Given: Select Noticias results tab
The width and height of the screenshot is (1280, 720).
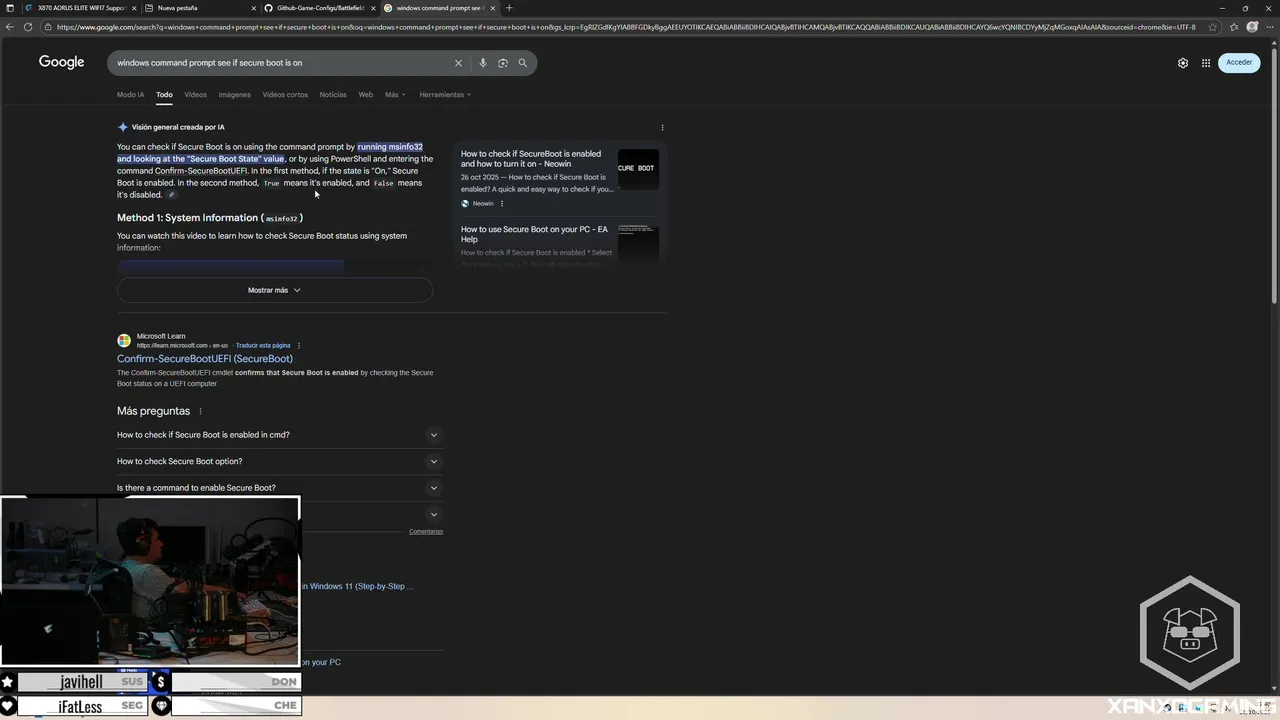Looking at the screenshot, I should click(333, 95).
